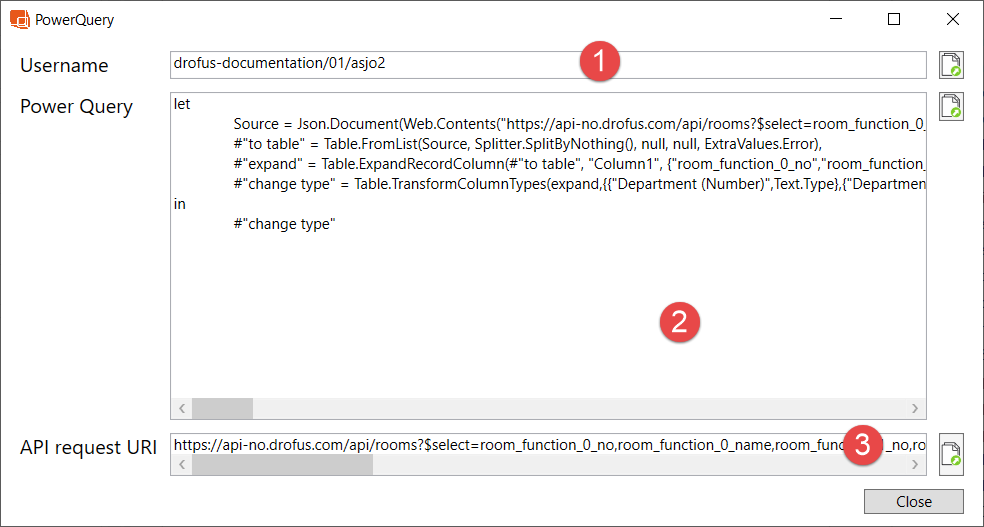Image resolution: width=984 pixels, height=527 pixels.
Task: Click the PowerQuery app icon in title bar
Action: point(19,19)
